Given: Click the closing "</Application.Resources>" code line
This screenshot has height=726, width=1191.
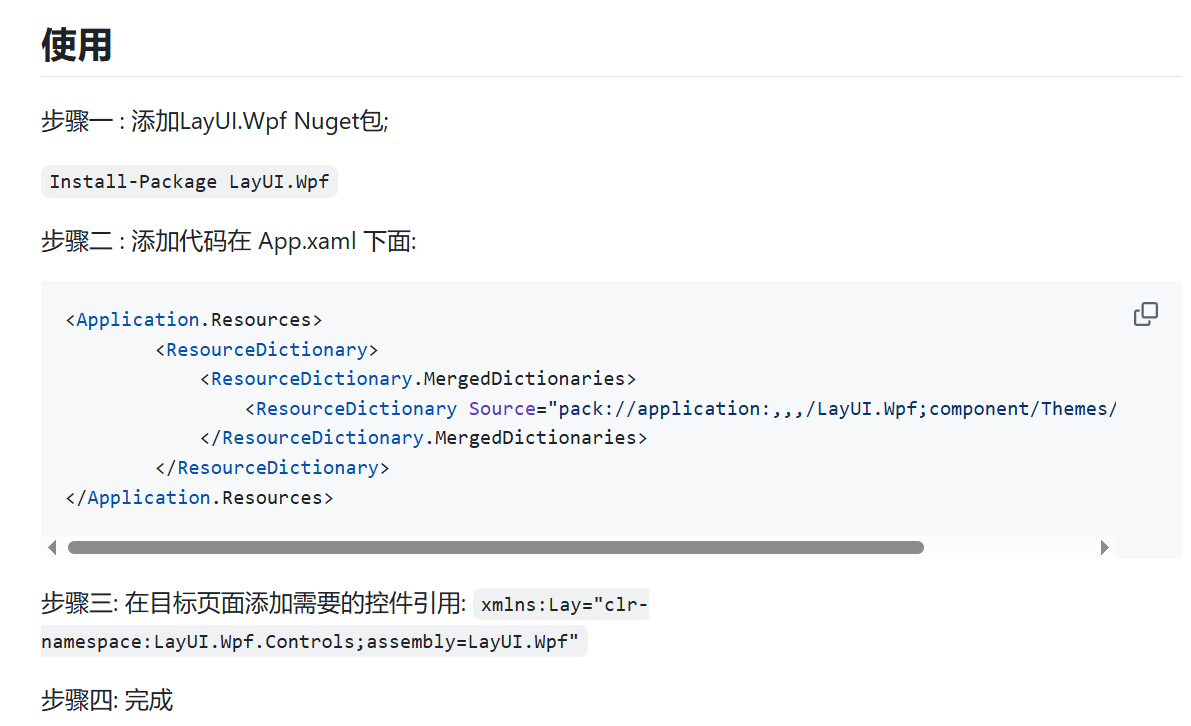Looking at the screenshot, I should point(199,497).
